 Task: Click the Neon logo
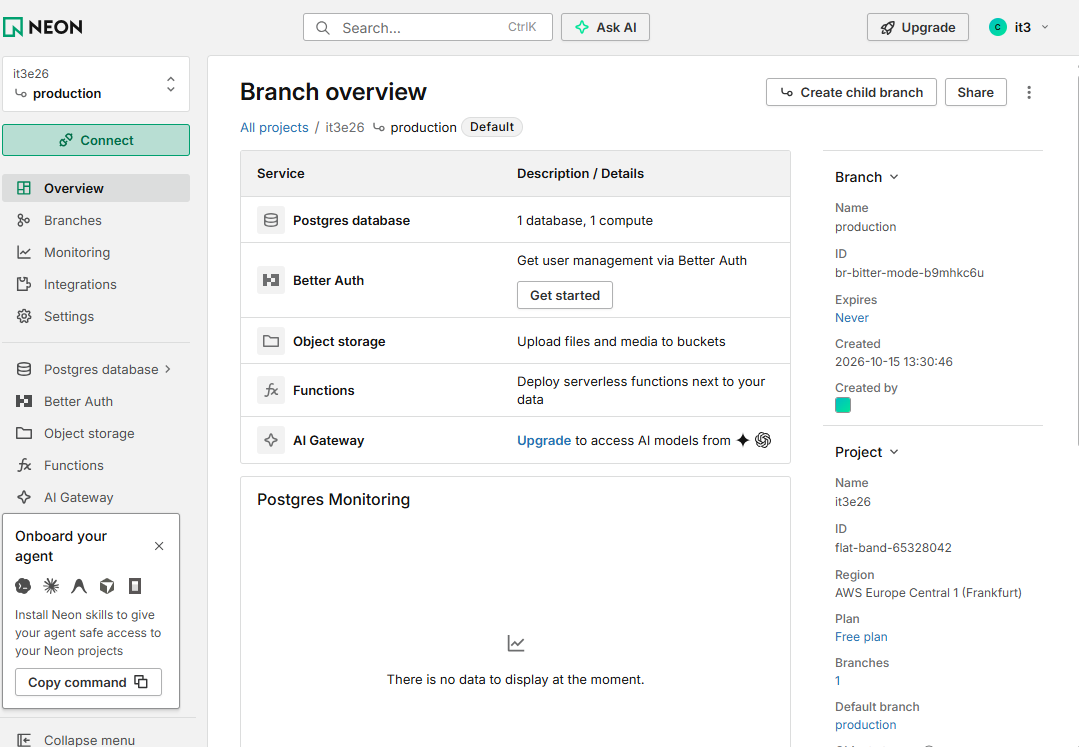tap(43, 27)
